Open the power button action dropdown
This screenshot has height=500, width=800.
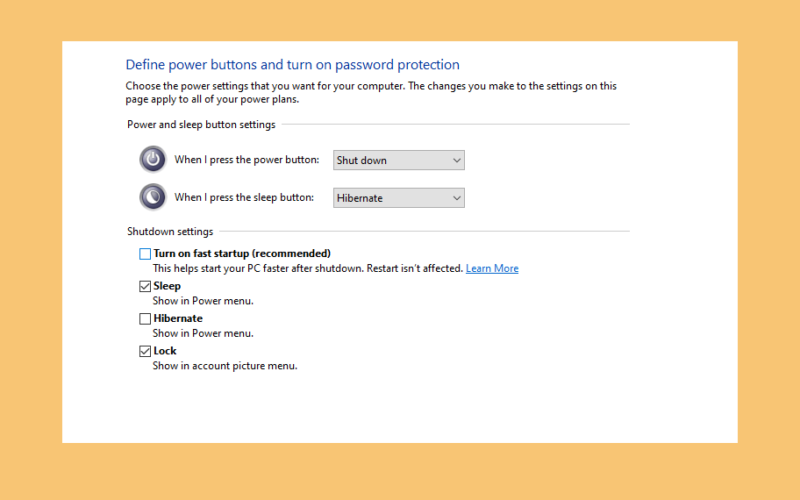398,160
